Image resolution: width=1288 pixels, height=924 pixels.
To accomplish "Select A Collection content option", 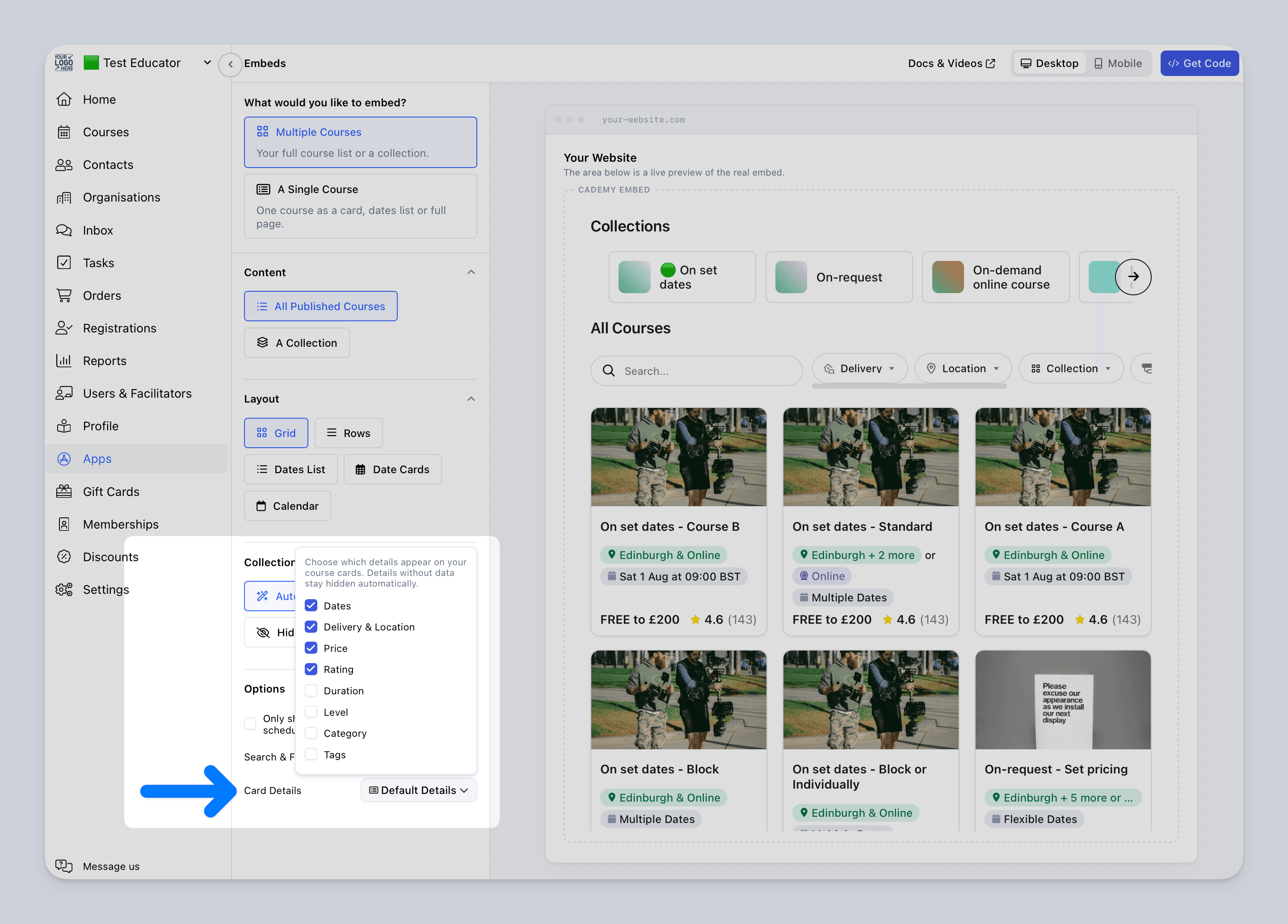I will pyautogui.click(x=296, y=342).
